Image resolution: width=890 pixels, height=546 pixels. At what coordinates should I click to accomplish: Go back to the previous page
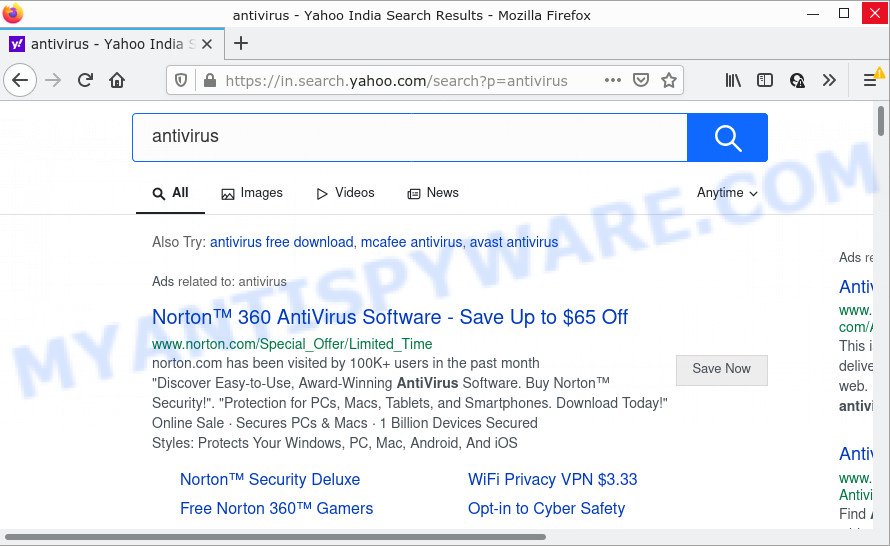20,81
